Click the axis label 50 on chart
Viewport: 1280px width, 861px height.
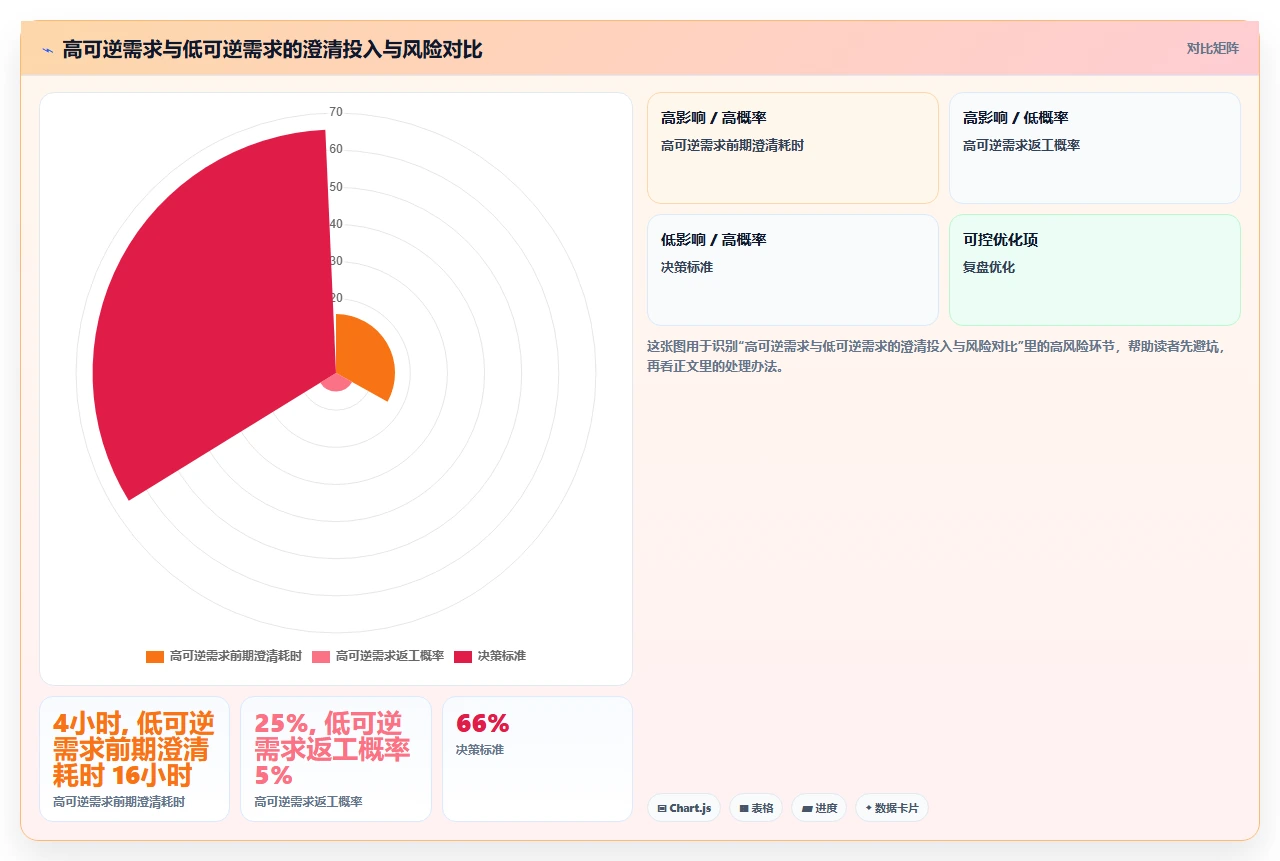tap(336, 187)
